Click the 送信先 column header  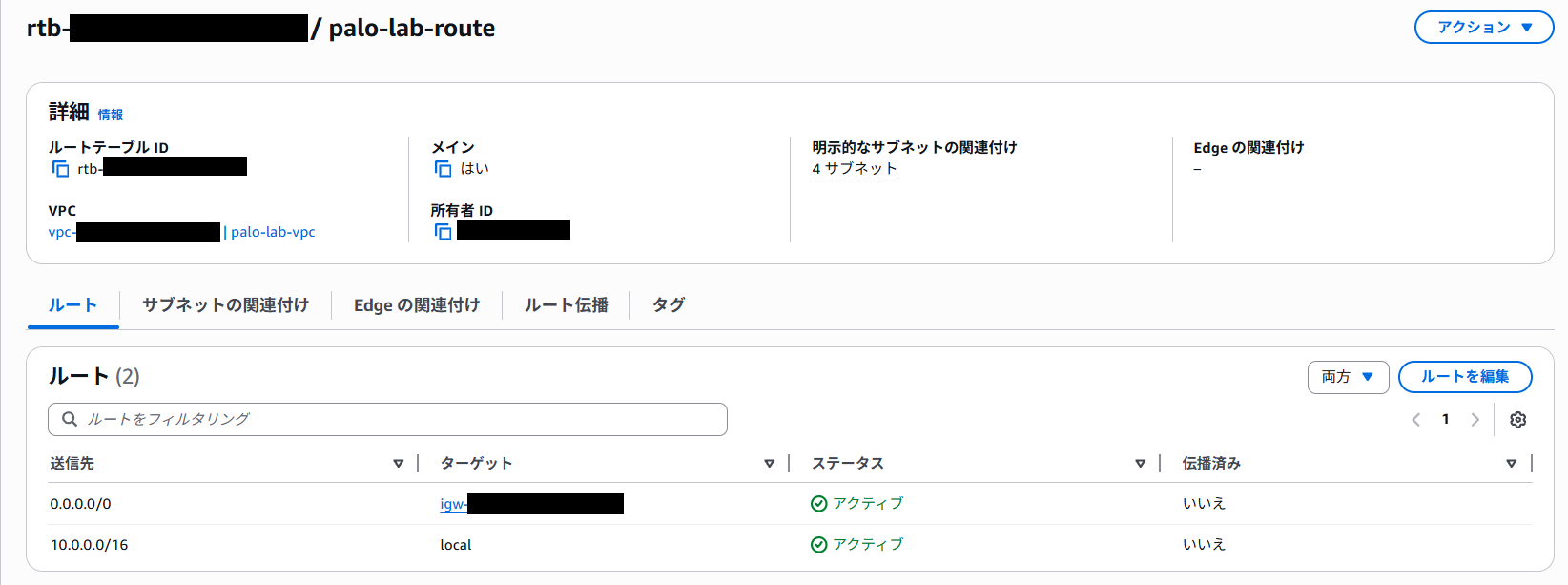72,464
